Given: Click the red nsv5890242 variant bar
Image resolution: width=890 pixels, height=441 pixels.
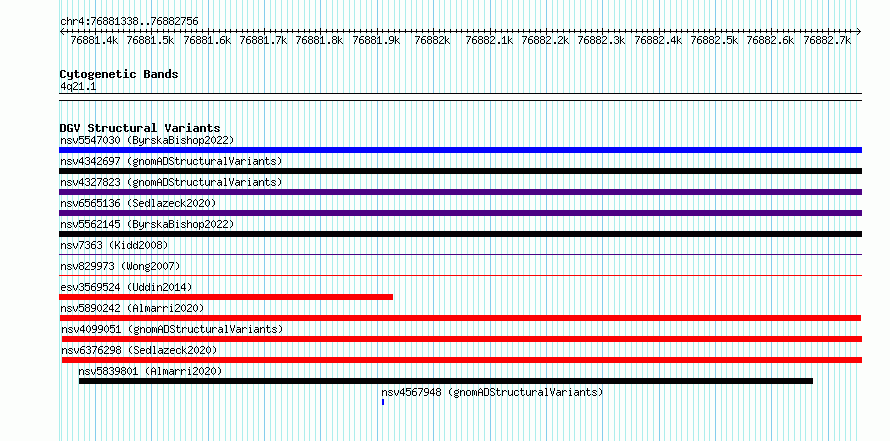Looking at the screenshot, I should pos(460,318).
